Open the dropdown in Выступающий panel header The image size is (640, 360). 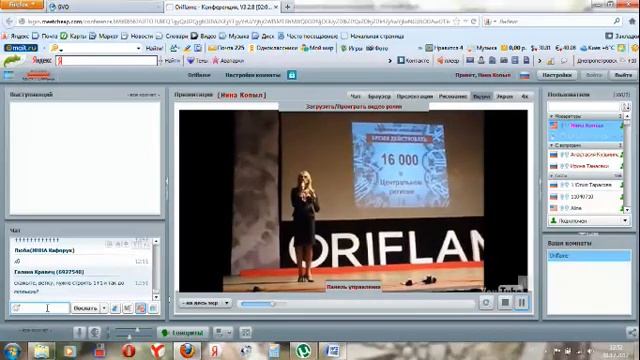[144, 95]
